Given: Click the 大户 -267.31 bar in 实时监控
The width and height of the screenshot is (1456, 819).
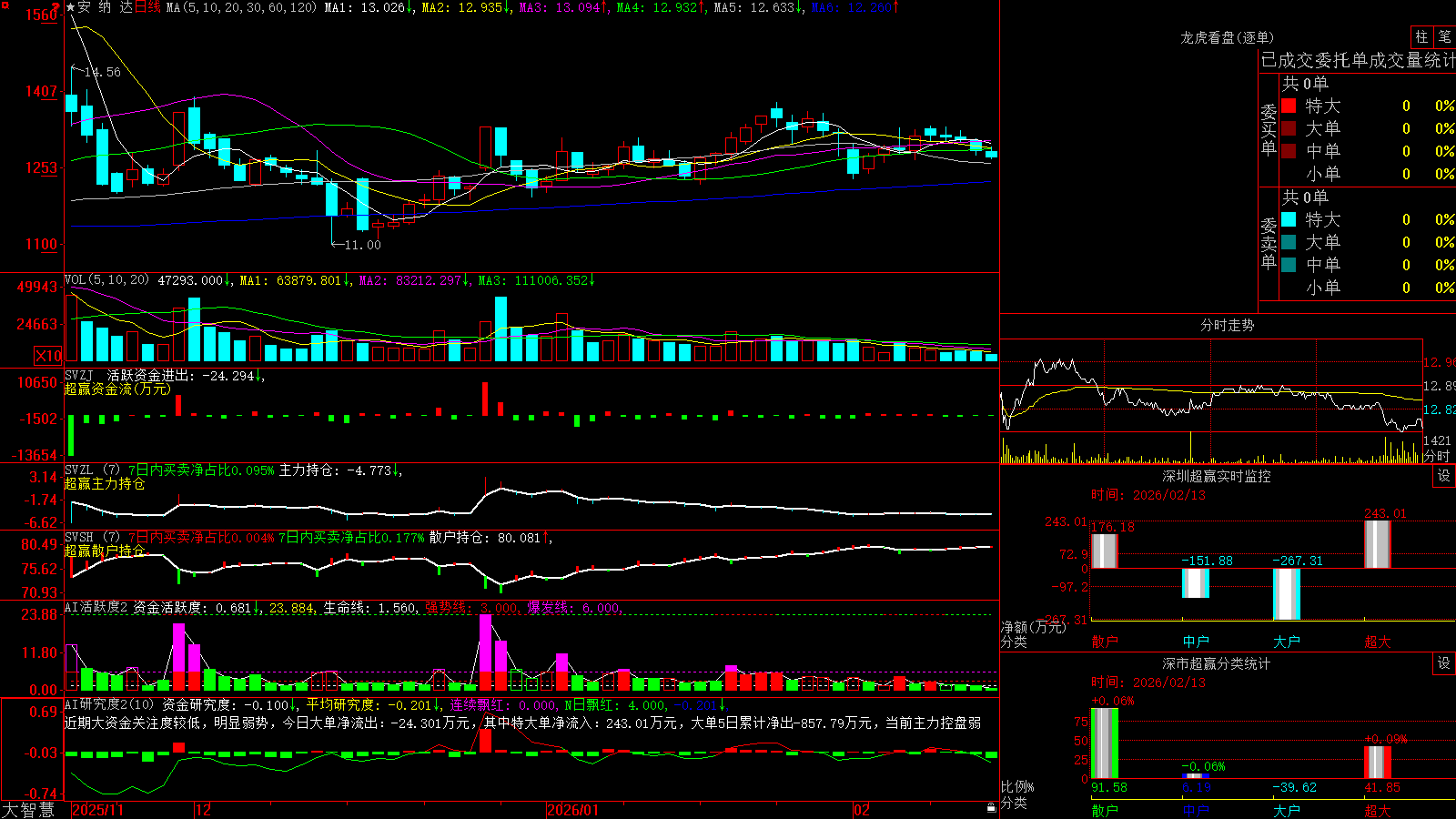Looking at the screenshot, I should (1286, 594).
